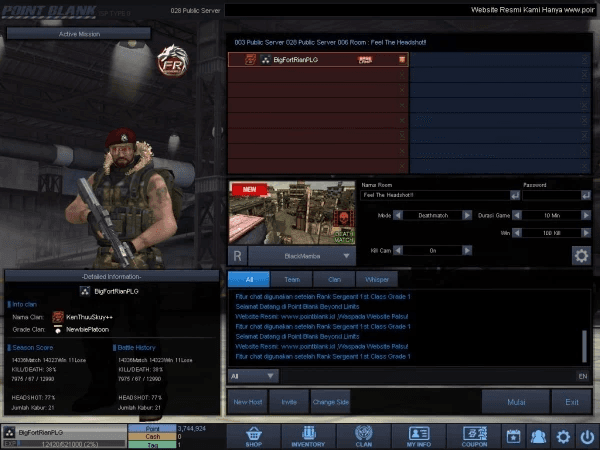This screenshot has height=450, width=600.
Task: Switch Kill Cam with right arrow
Action: pyautogui.click(x=467, y=250)
